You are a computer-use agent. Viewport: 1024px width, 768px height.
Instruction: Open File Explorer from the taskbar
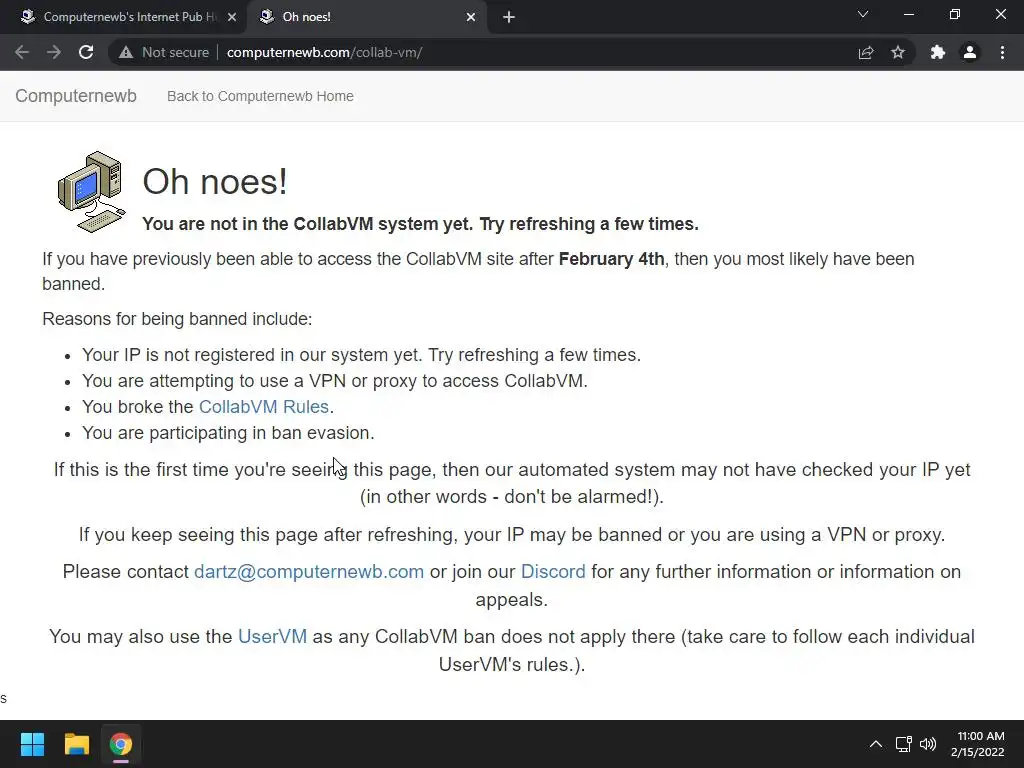pyautogui.click(x=76, y=744)
